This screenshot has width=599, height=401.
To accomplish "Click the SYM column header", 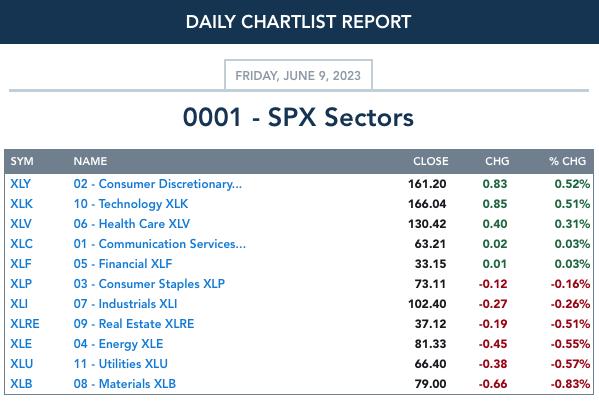I will (x=22, y=161).
